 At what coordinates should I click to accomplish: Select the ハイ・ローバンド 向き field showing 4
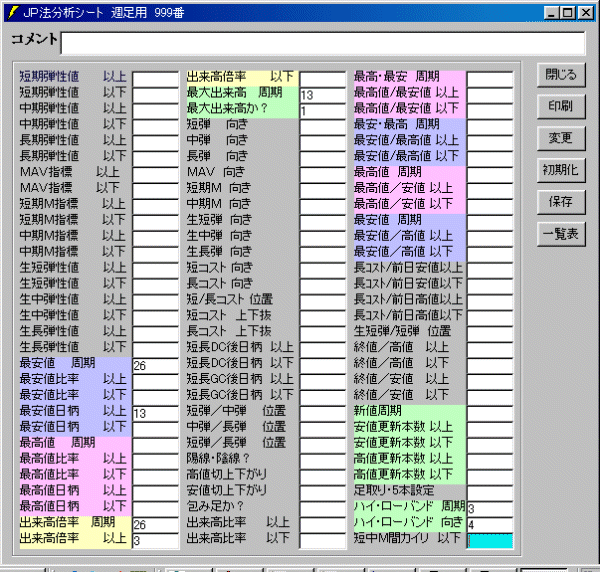coord(490,525)
